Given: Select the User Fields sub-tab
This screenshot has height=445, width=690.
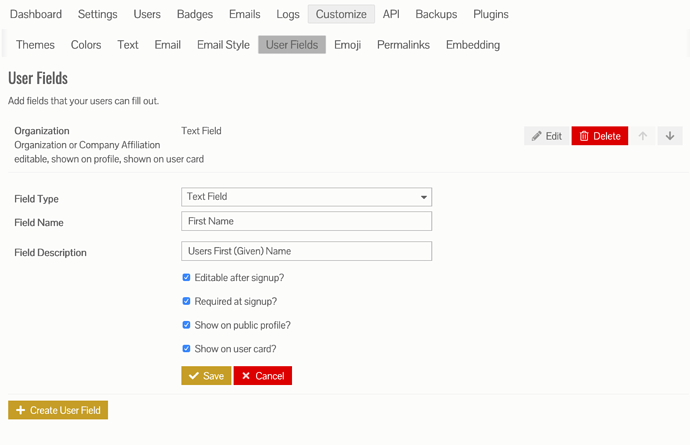Looking at the screenshot, I should (292, 45).
